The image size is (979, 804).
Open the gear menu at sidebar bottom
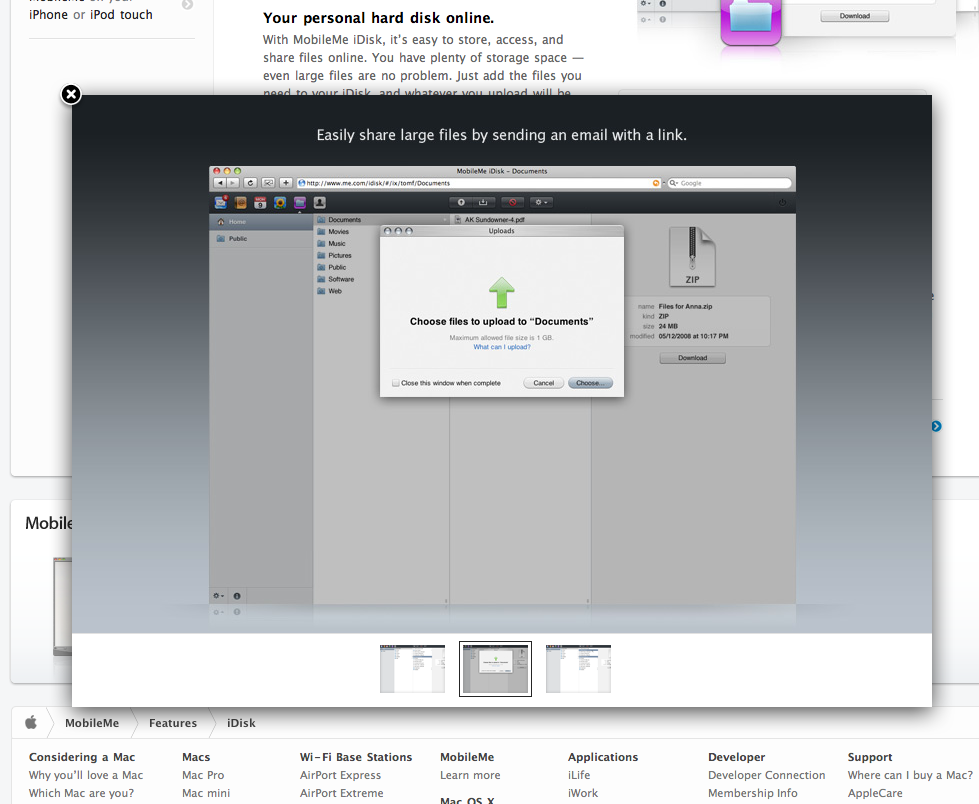pos(218,596)
